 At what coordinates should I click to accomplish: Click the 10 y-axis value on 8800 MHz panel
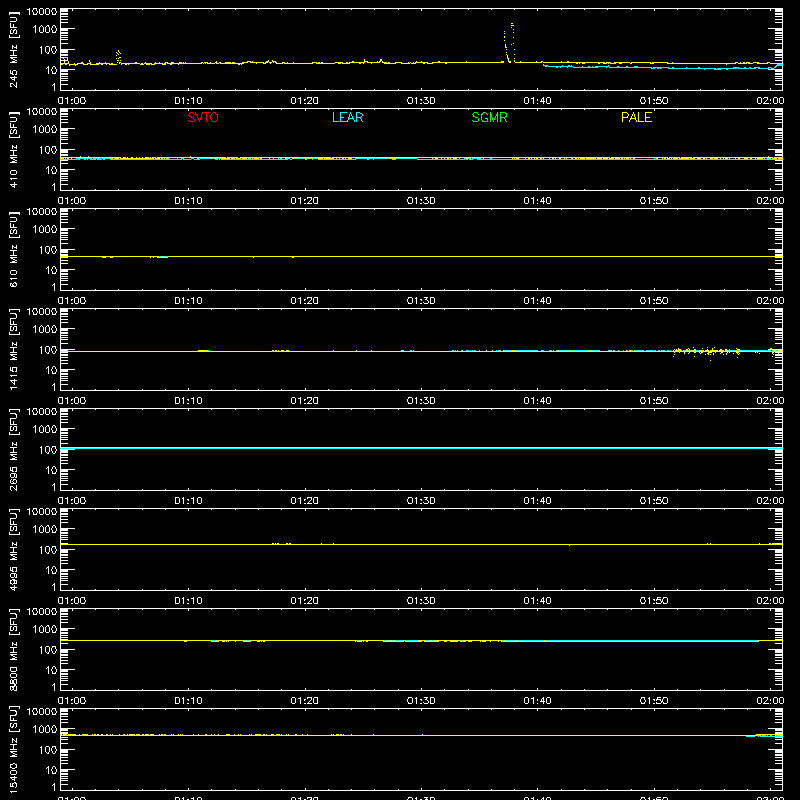[51, 670]
